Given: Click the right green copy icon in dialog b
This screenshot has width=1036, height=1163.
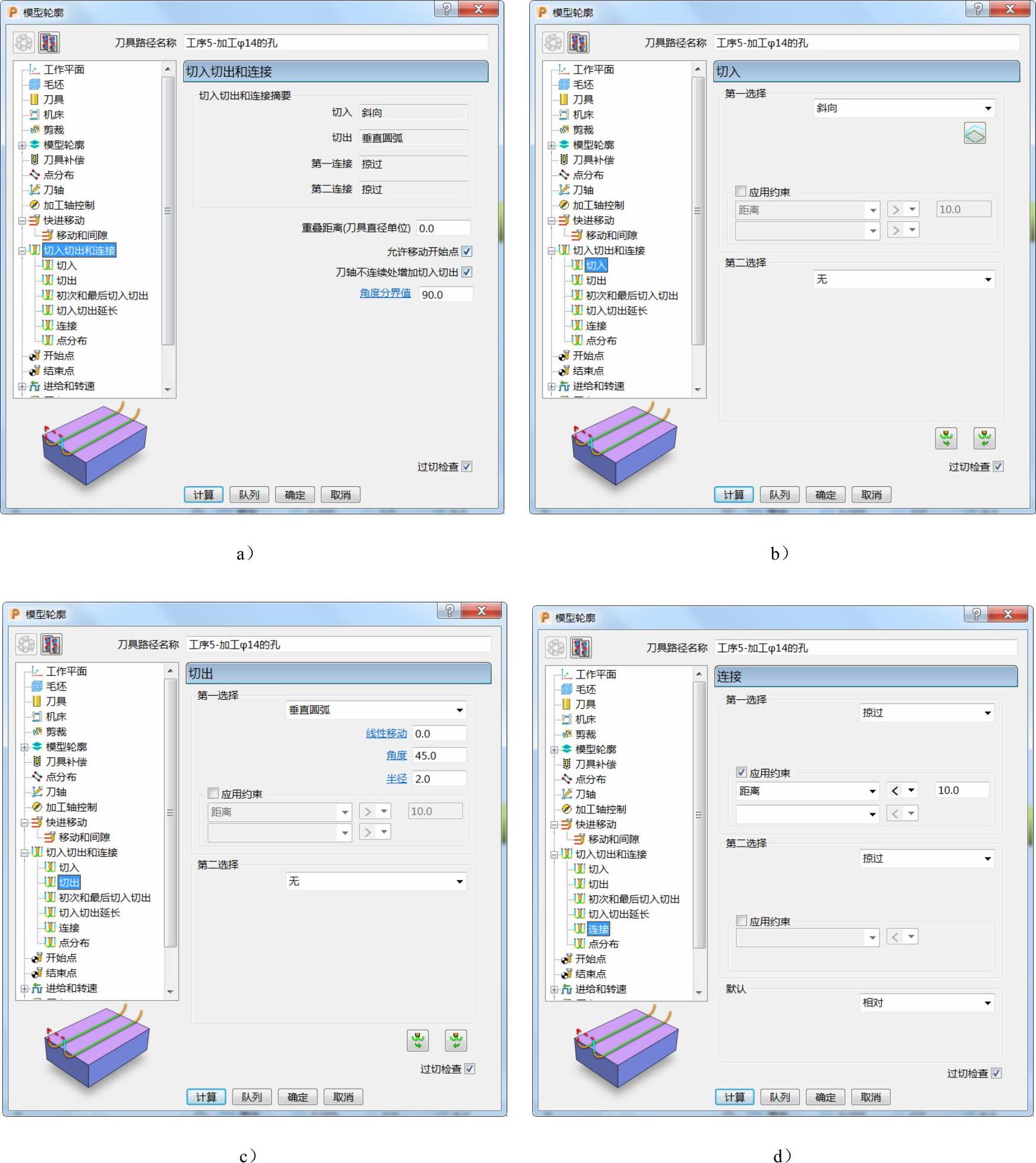Looking at the screenshot, I should pyautogui.click(x=984, y=439).
